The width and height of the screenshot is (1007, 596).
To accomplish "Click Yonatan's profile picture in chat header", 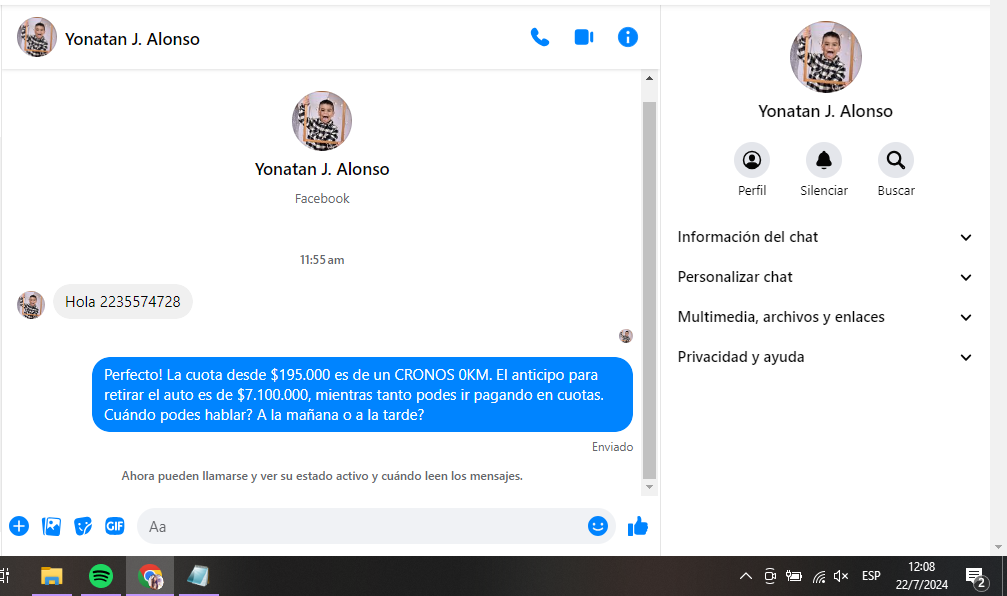I will 37,38.
